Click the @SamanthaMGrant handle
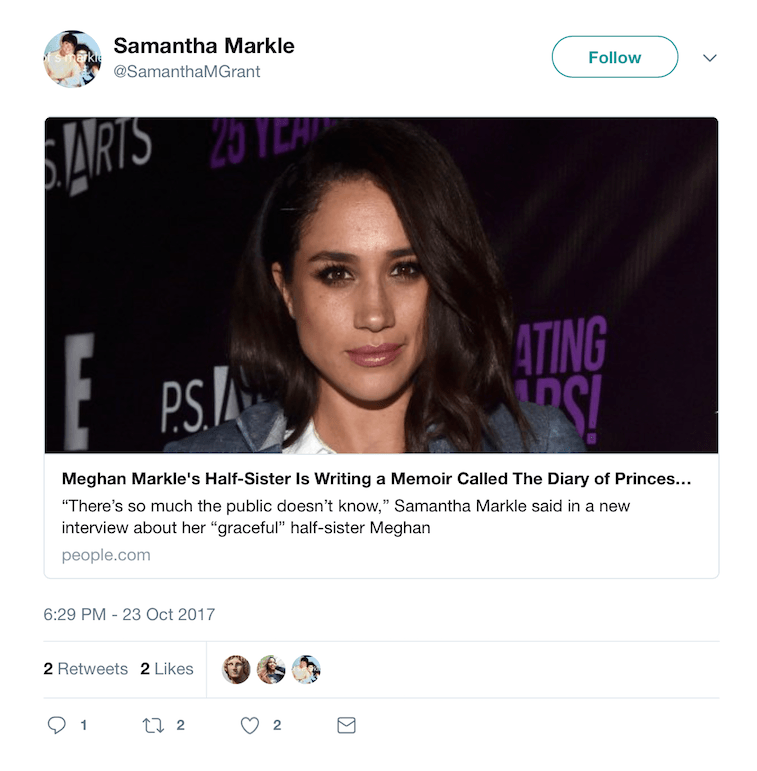Screen dimensions: 757x771 (187, 71)
